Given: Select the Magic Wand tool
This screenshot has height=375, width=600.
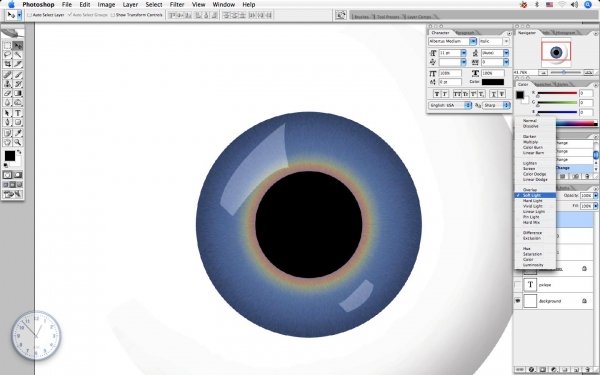Looking at the screenshot, I should click(18, 55).
